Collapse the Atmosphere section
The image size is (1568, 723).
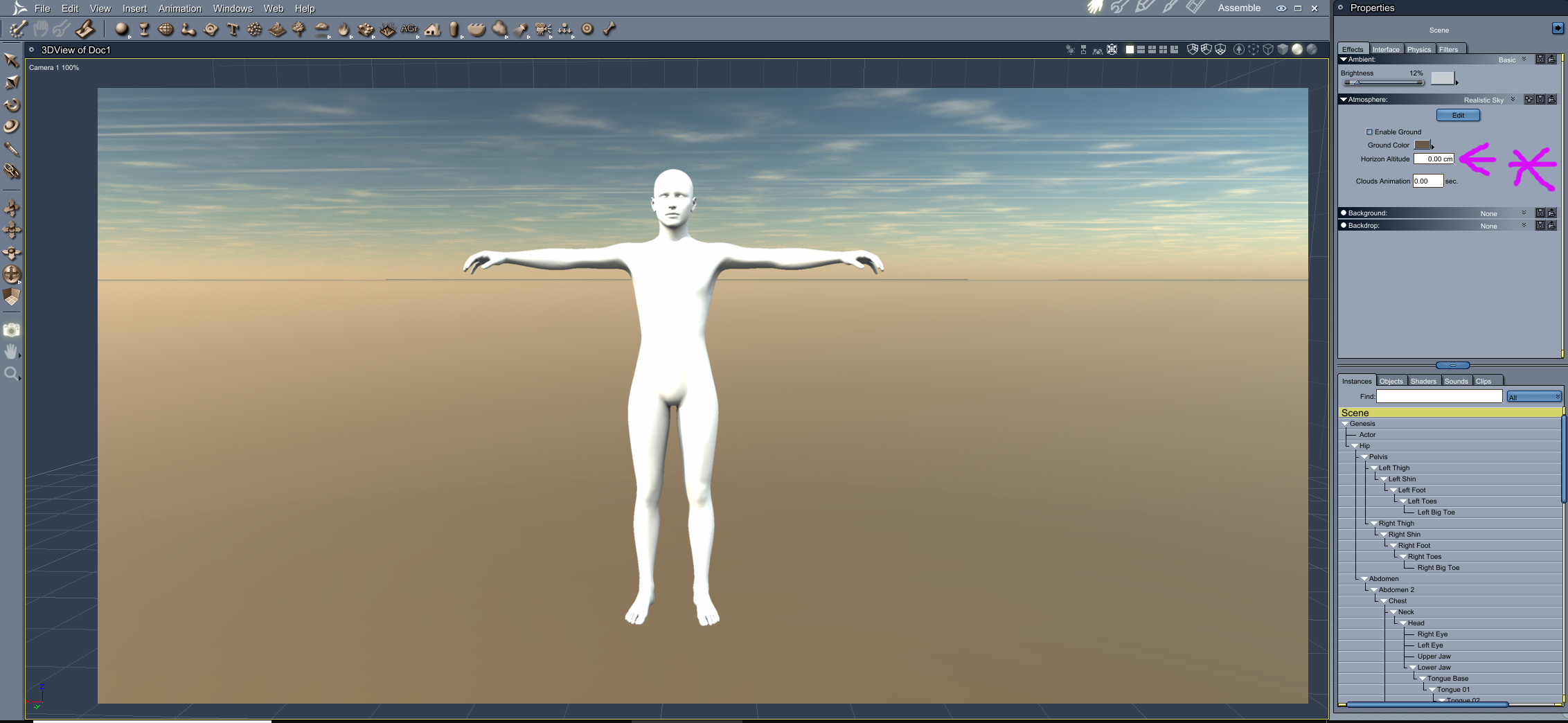[x=1344, y=100]
